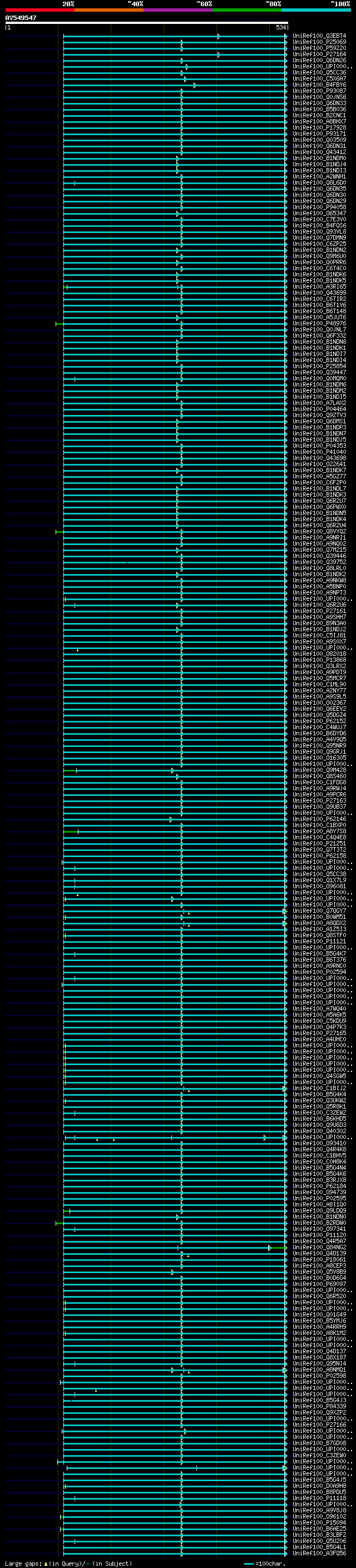This screenshot has height=1568, width=356.
Task: Select hit label UniRef100_B6T376
Action: (319, 960)
